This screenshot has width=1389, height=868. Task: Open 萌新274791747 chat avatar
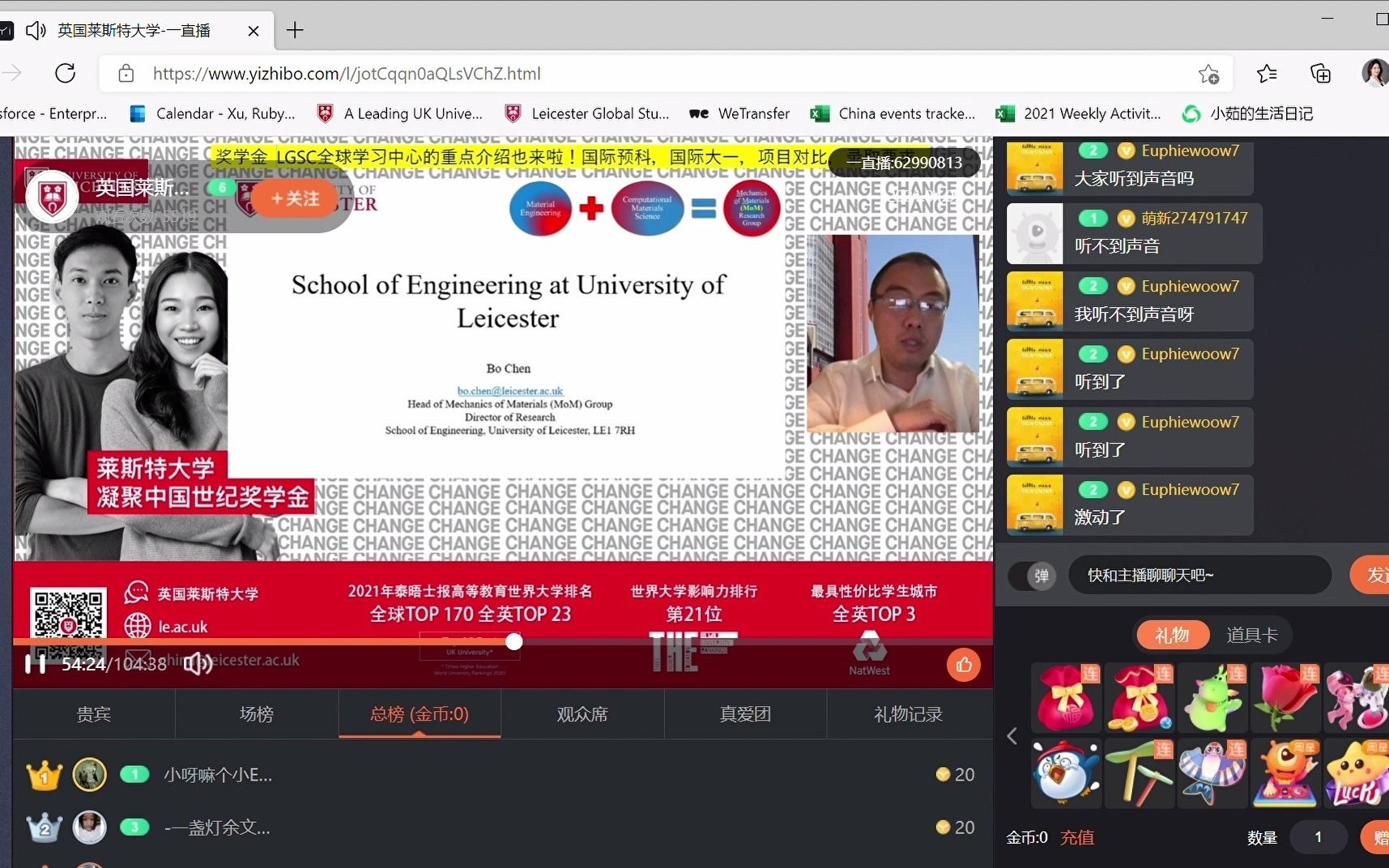(x=1035, y=234)
